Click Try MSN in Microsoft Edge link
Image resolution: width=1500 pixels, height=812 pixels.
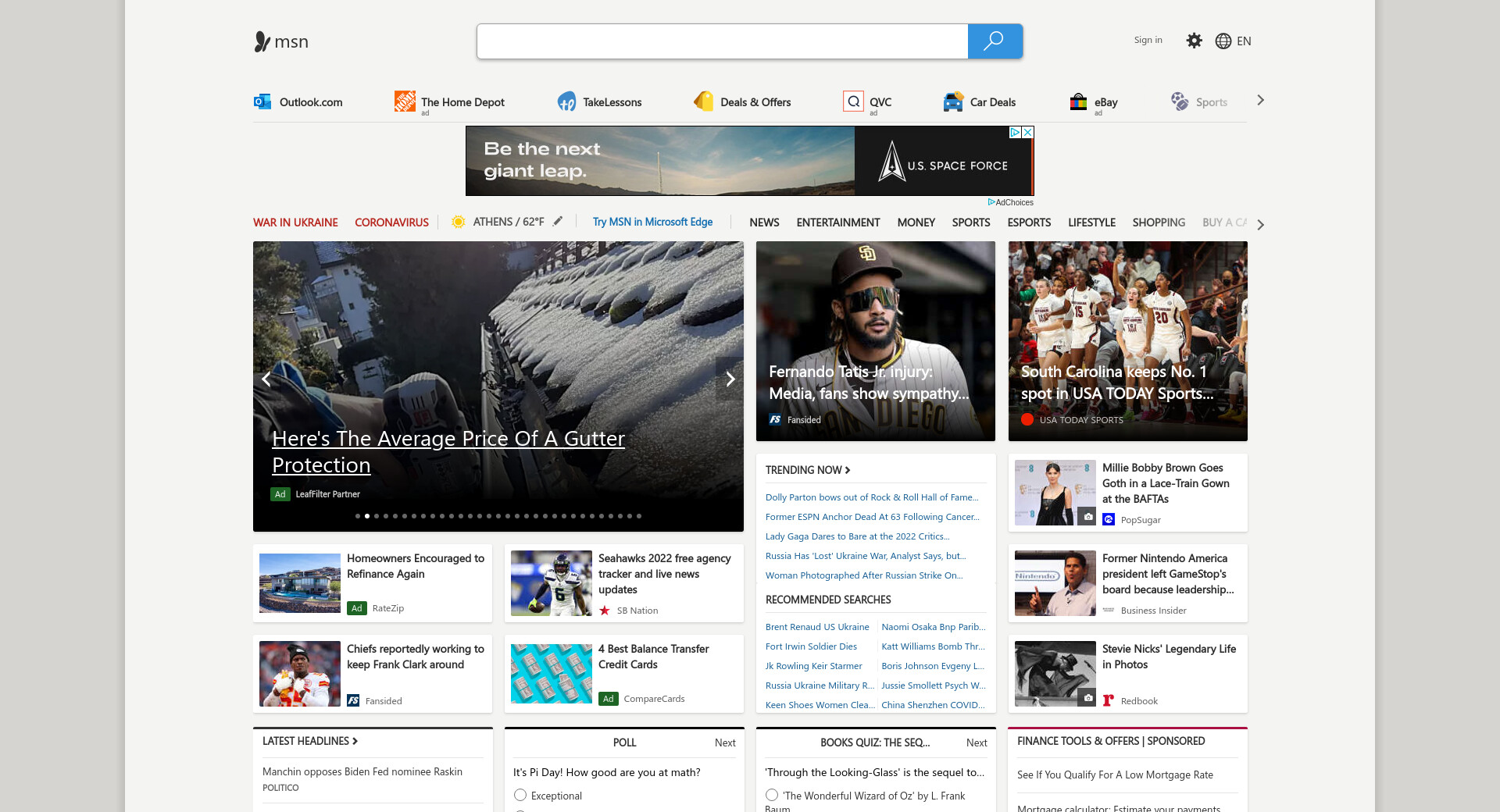(652, 223)
